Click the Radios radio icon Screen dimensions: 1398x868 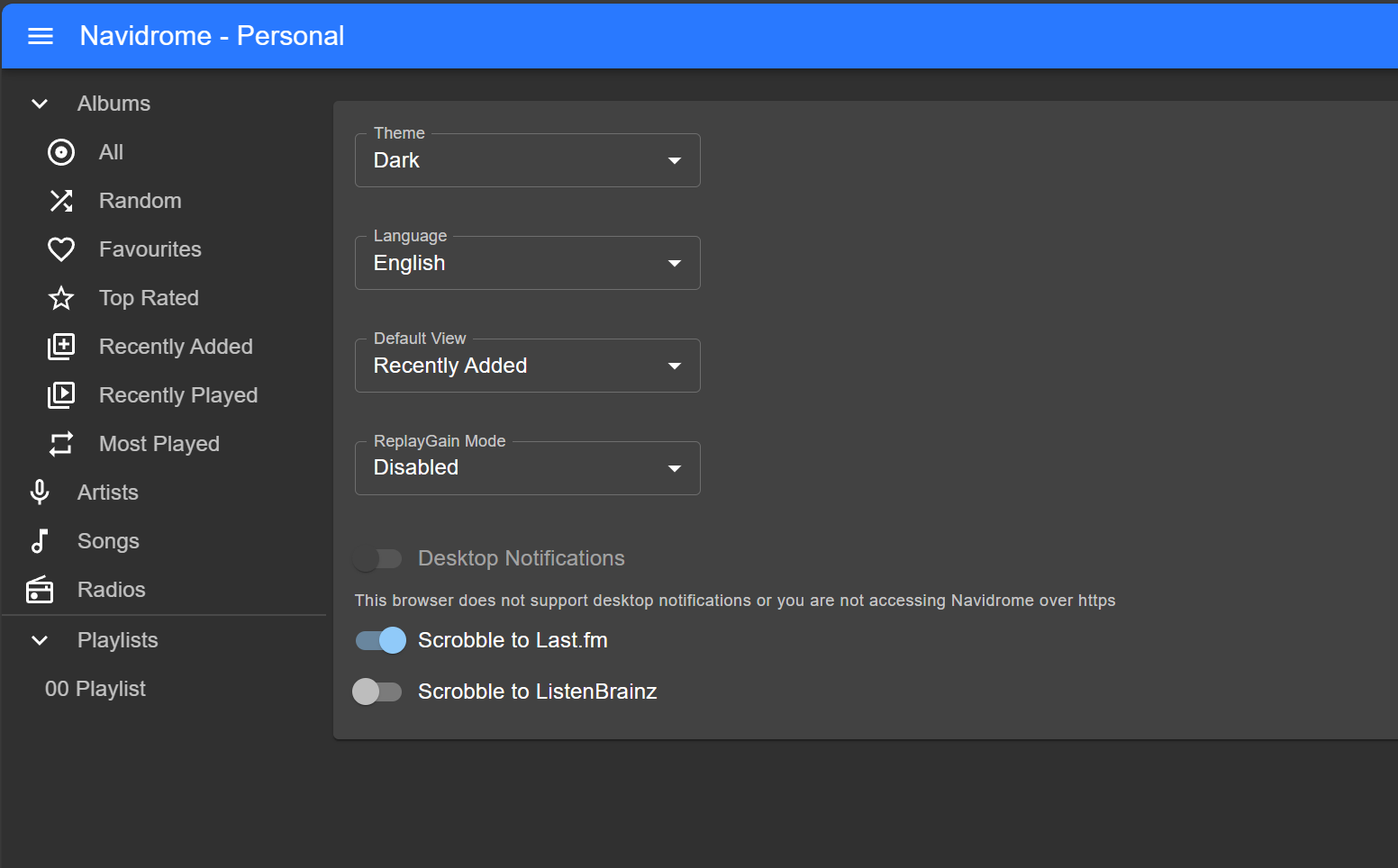point(40,590)
